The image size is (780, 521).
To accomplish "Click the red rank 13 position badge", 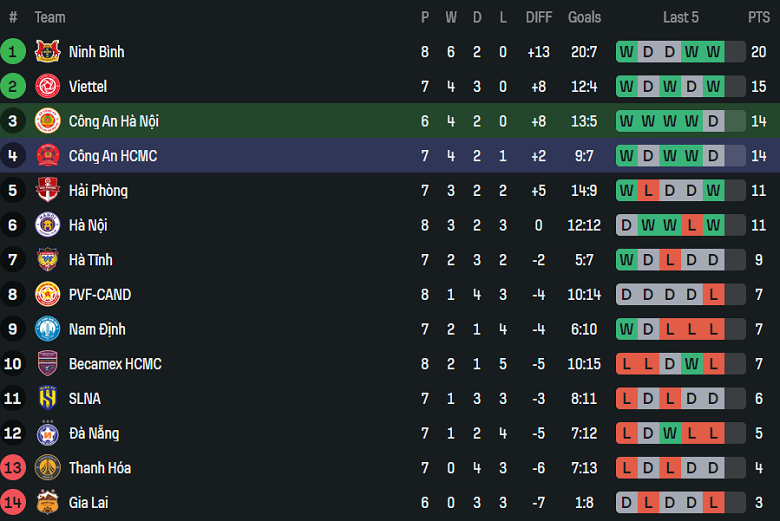I will (x=13, y=468).
